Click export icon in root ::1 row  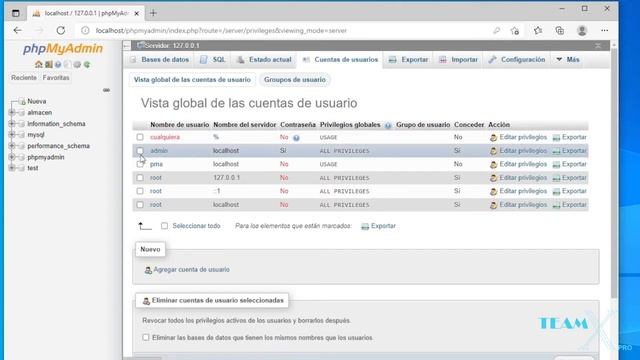click(556, 191)
